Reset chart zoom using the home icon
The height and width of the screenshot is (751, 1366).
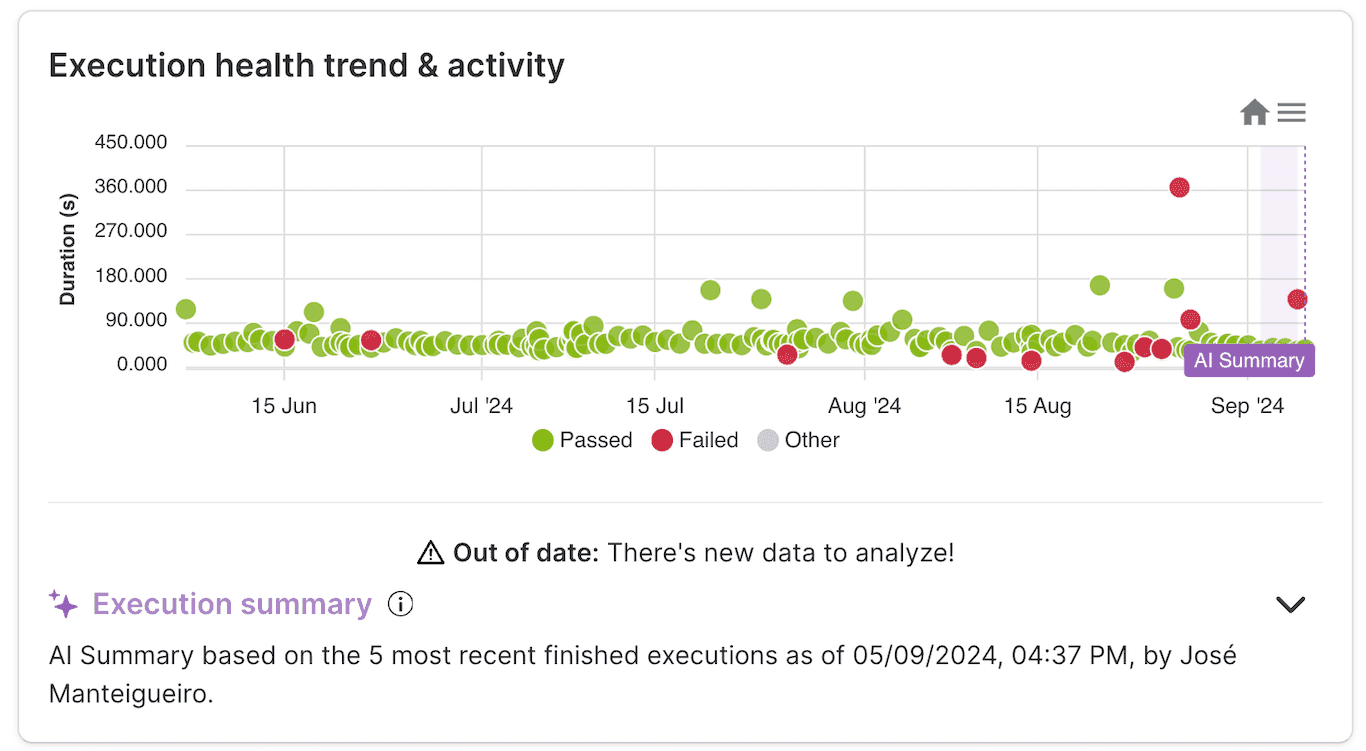1254,112
